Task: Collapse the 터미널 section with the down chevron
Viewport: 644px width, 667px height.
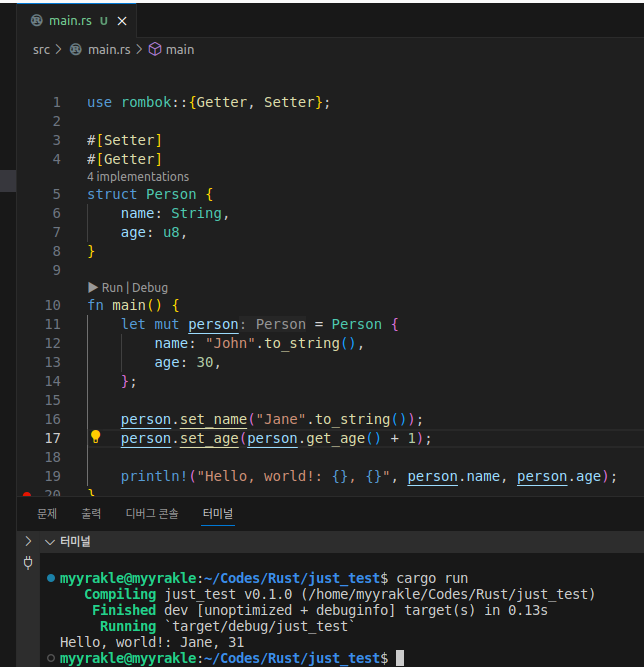Action: pos(49,541)
